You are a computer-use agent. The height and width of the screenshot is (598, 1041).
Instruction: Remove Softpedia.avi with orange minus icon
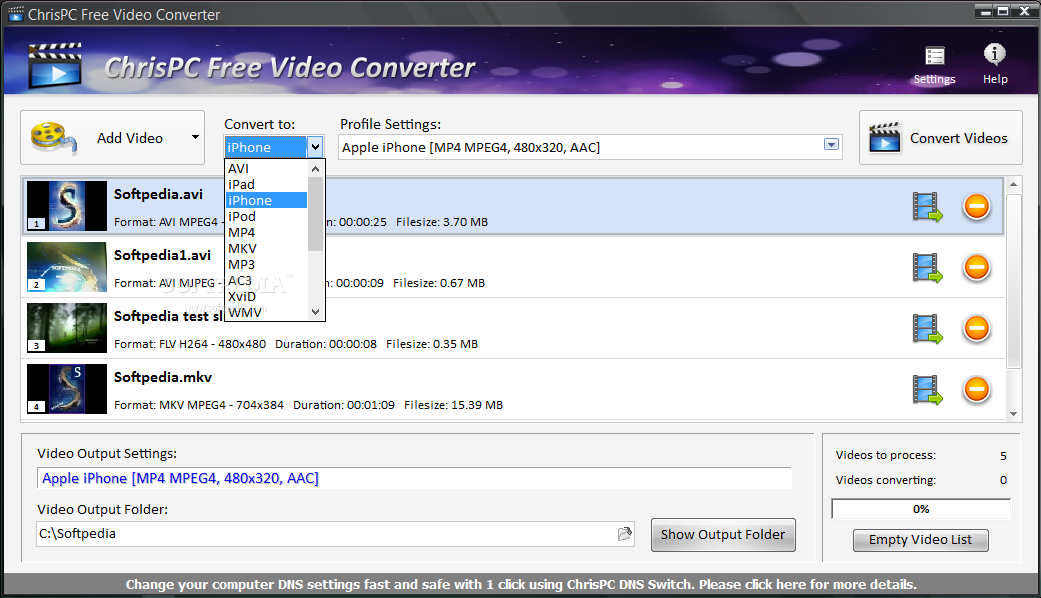[x=977, y=206]
